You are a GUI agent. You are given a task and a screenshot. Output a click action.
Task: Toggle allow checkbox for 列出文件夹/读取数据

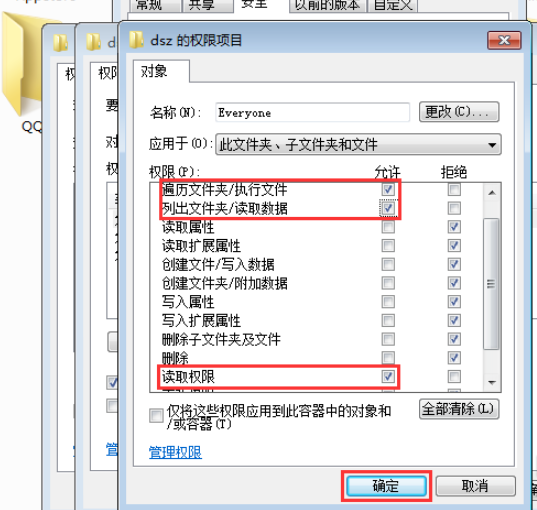pos(388,208)
